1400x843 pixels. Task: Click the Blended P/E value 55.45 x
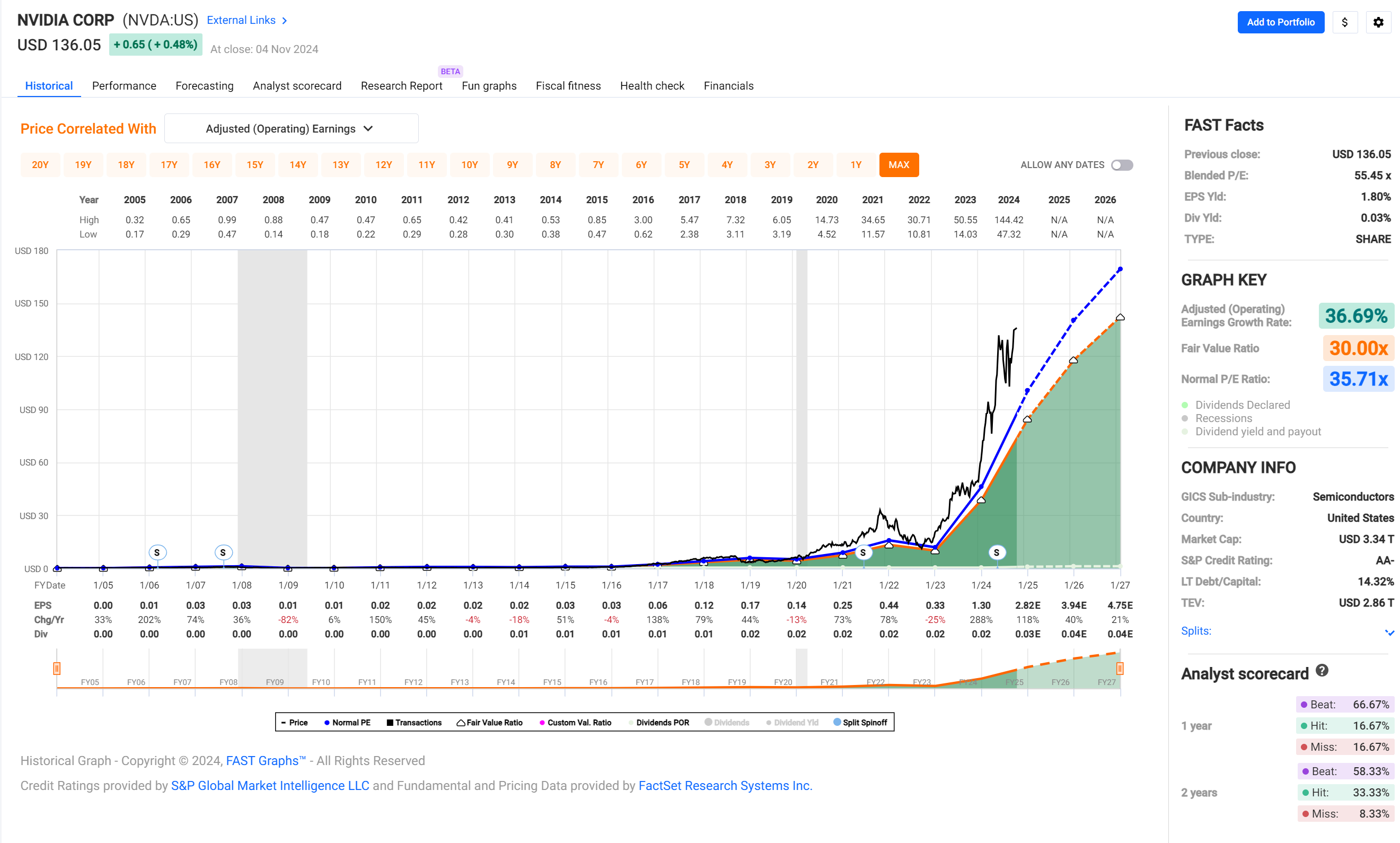(1372, 175)
